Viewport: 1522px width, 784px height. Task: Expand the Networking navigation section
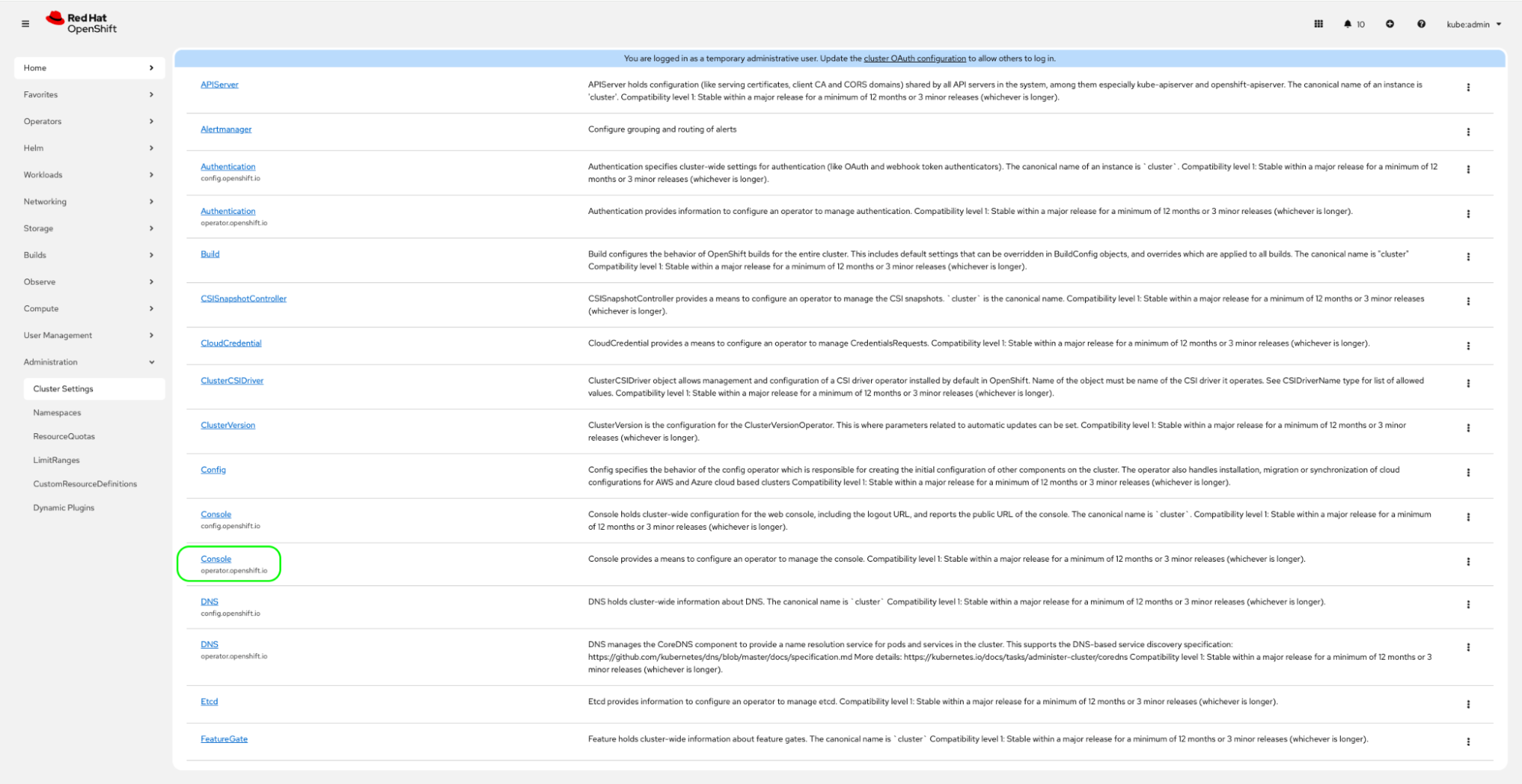pos(88,202)
